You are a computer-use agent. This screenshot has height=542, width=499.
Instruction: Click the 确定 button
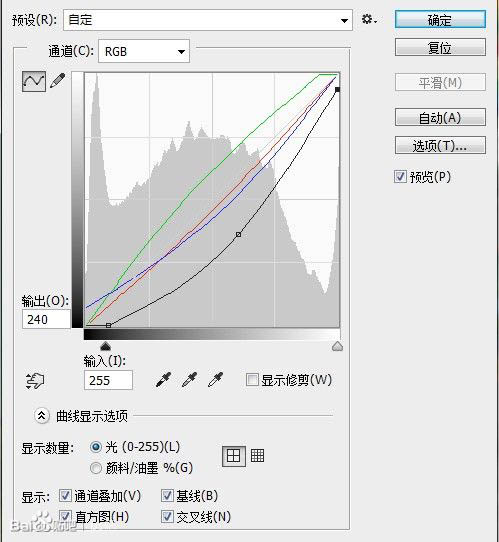[440, 19]
